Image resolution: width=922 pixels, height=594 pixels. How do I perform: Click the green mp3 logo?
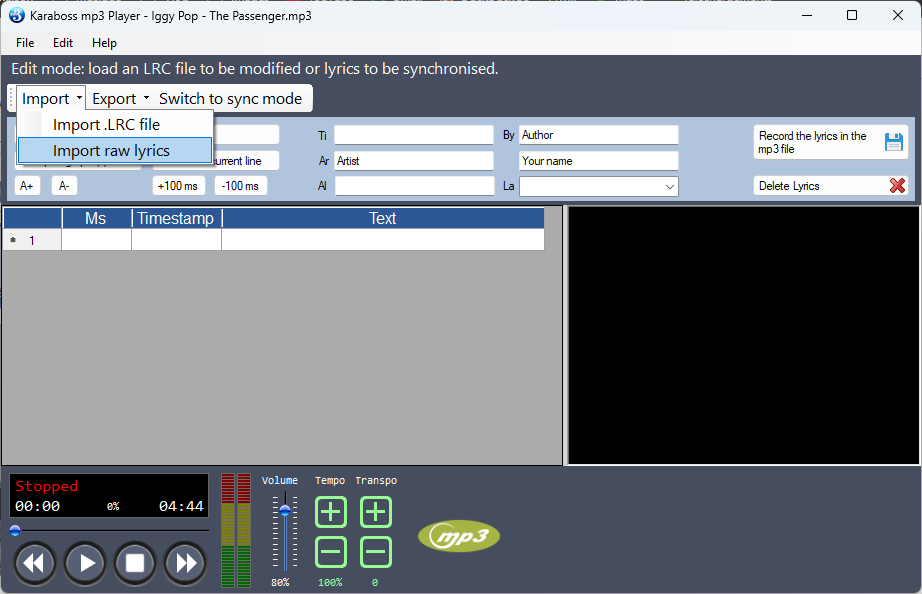coord(458,536)
